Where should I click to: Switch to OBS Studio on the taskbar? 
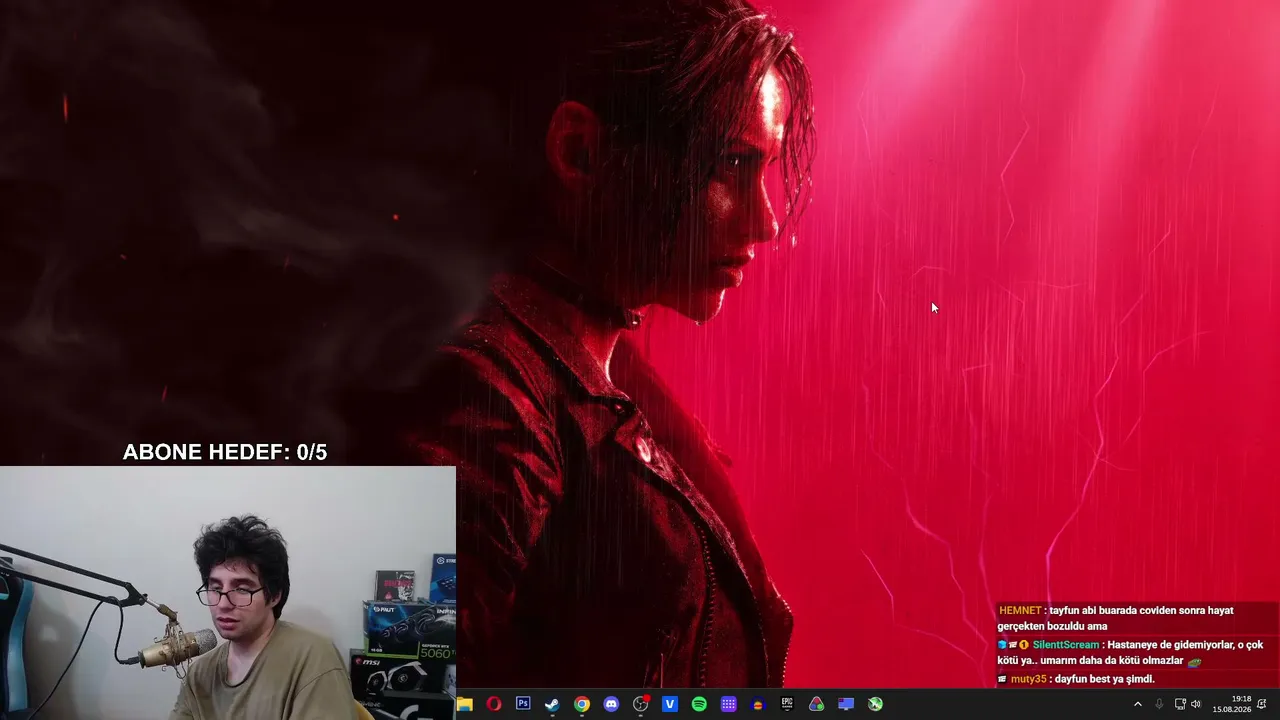(x=641, y=704)
